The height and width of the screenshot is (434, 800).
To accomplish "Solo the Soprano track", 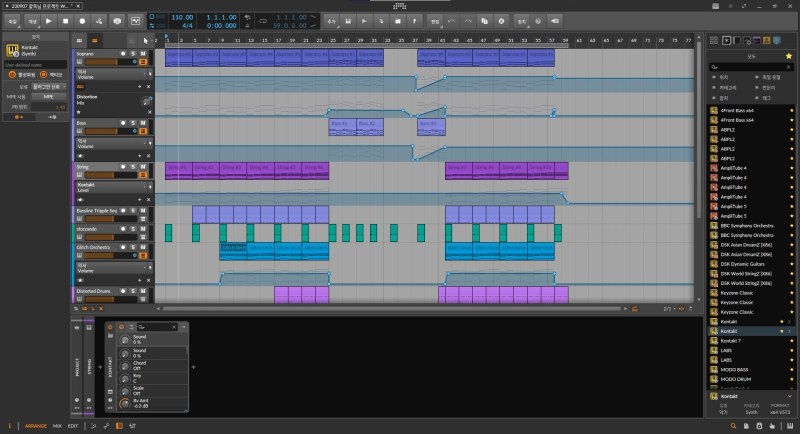I will coord(132,53).
